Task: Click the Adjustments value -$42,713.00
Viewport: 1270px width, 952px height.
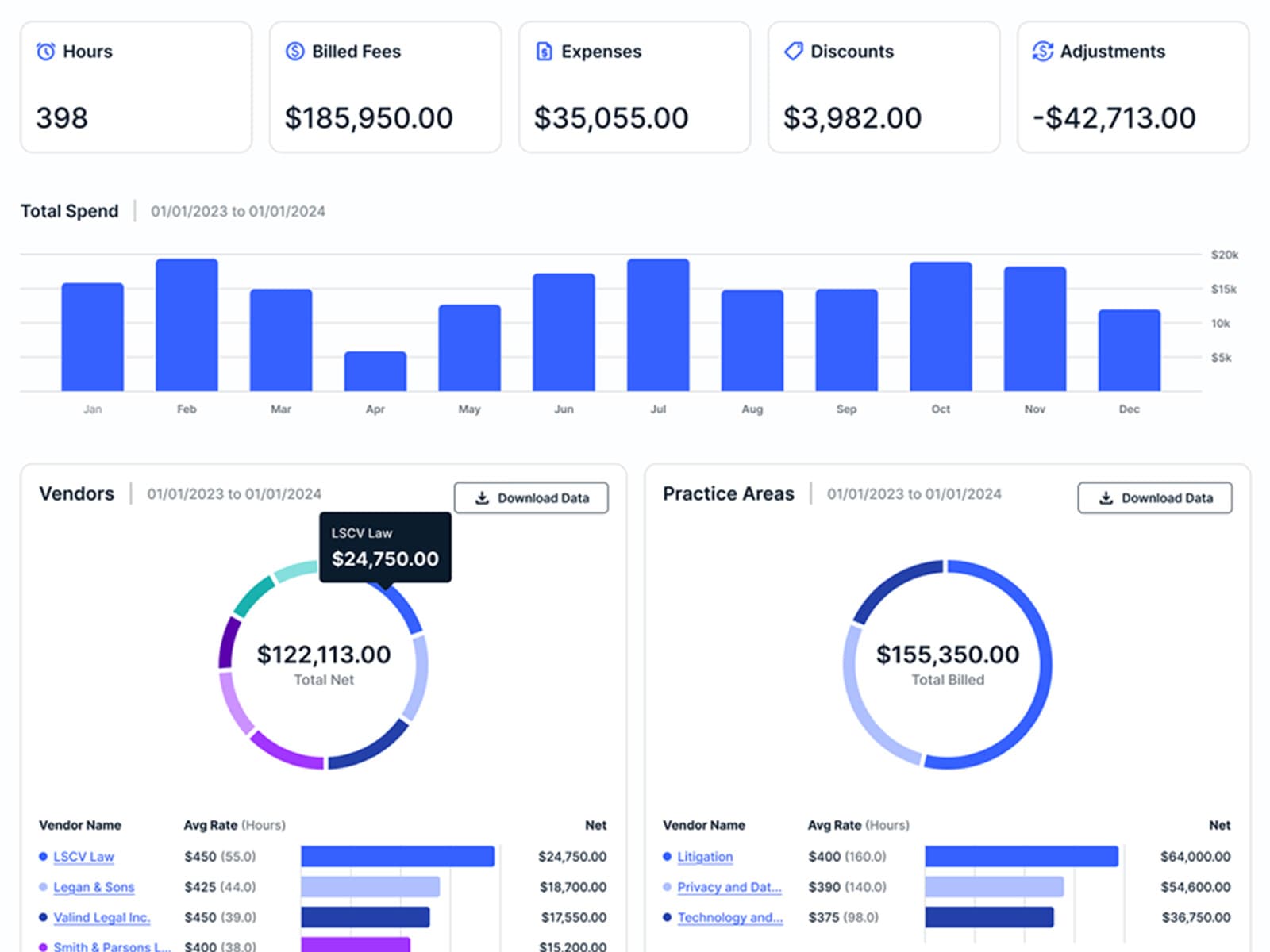Action: click(1114, 118)
